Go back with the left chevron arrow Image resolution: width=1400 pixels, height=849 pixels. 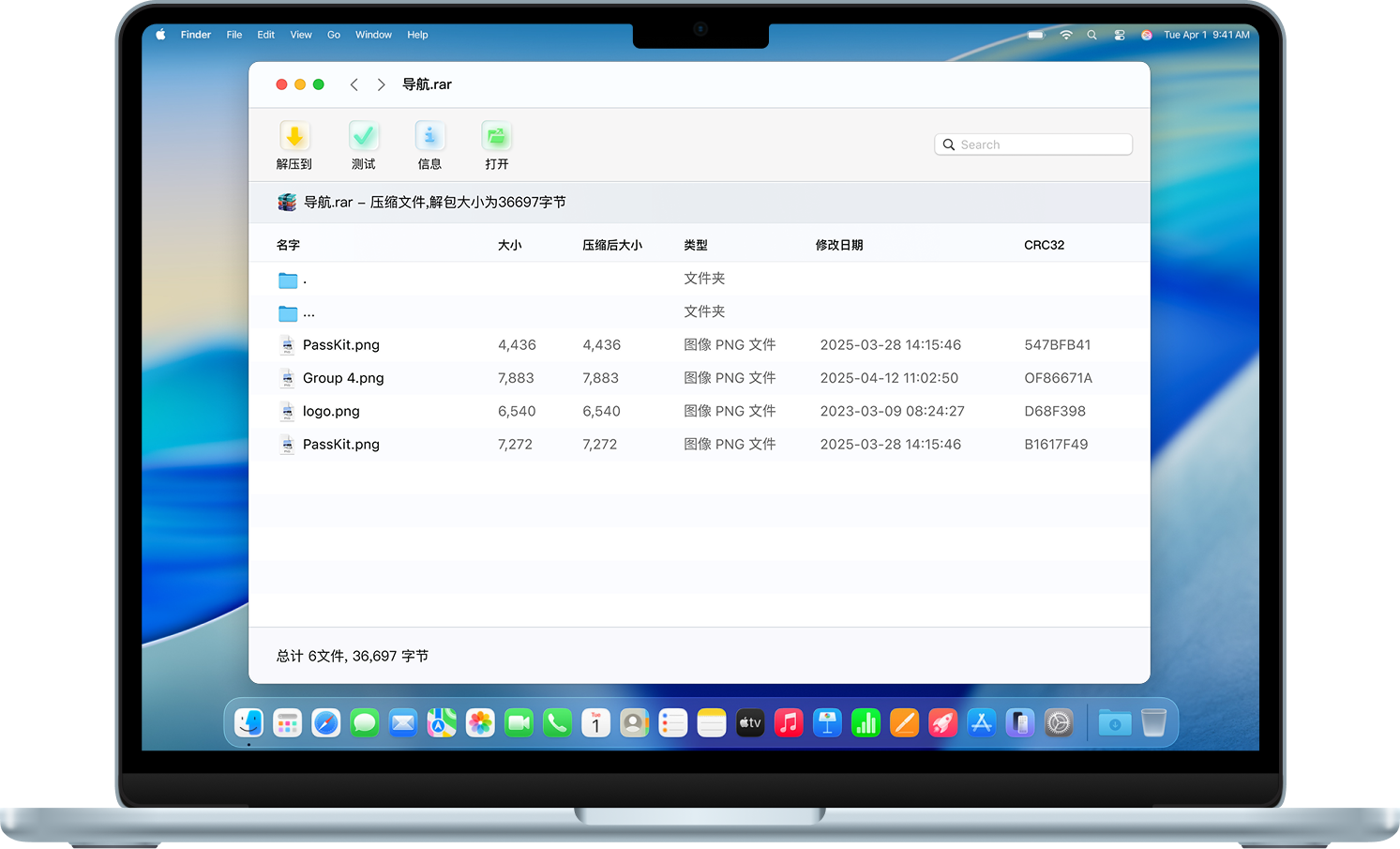pos(354,84)
